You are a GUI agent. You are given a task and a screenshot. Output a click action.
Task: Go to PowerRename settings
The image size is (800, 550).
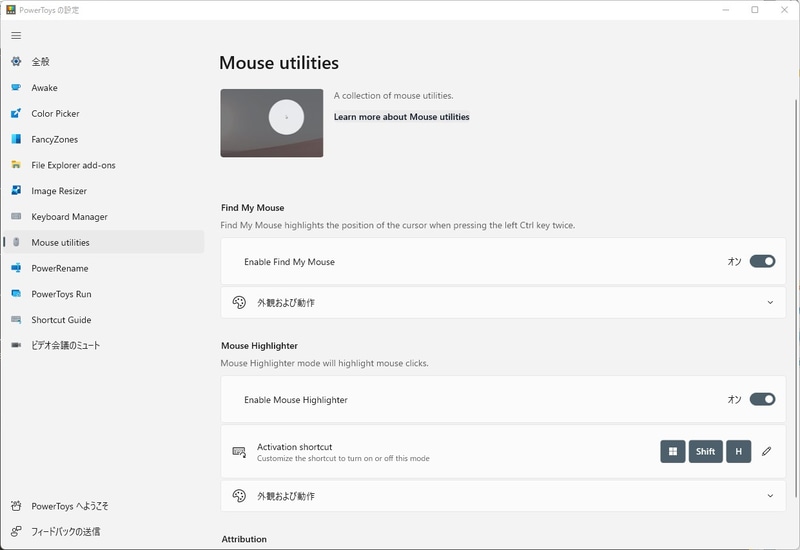(104, 268)
